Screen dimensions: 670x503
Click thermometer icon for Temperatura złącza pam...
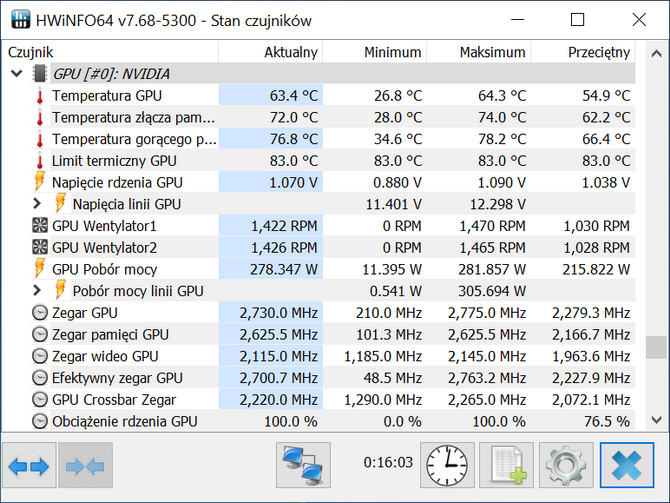click(x=40, y=117)
